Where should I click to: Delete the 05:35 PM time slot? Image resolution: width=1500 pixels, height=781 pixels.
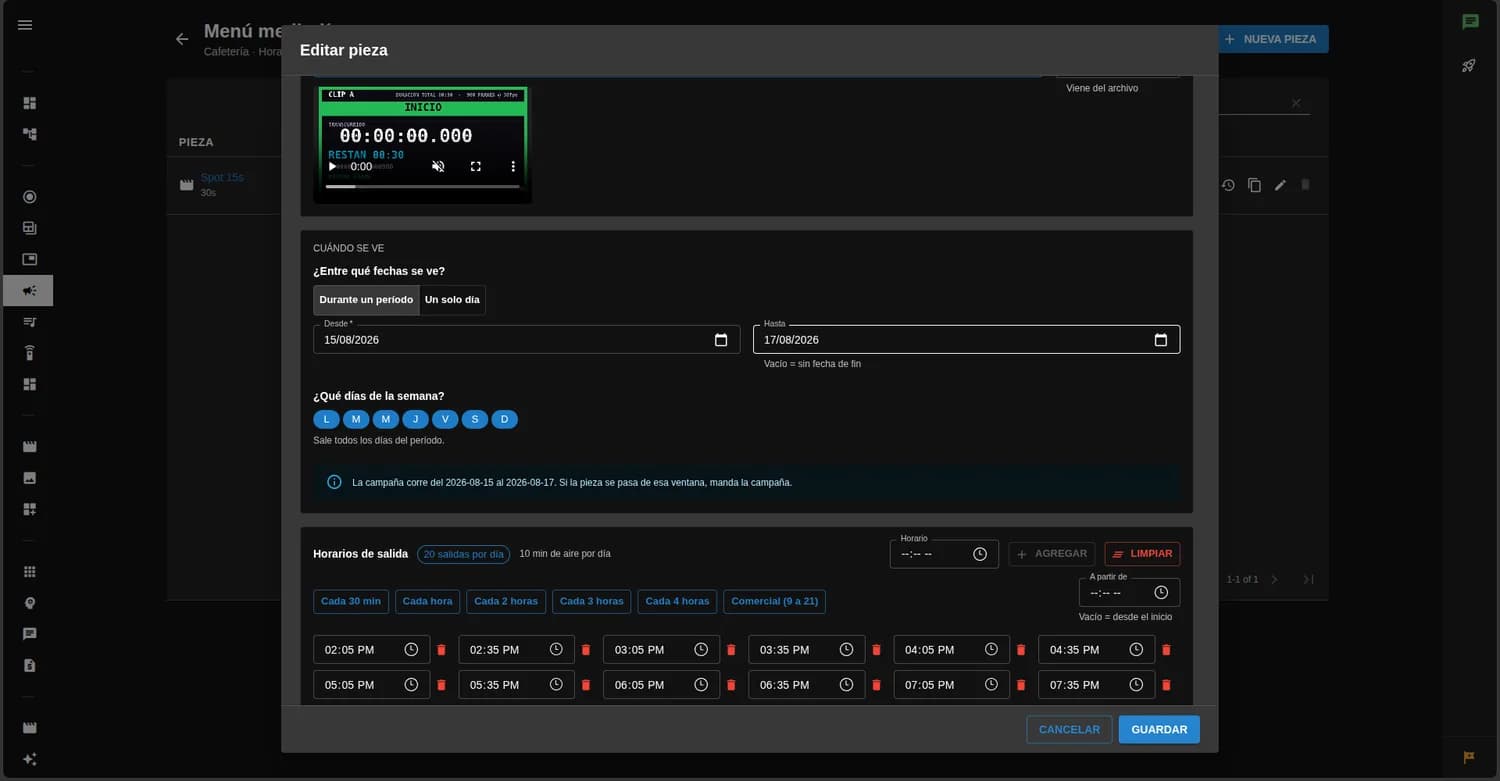coord(586,685)
